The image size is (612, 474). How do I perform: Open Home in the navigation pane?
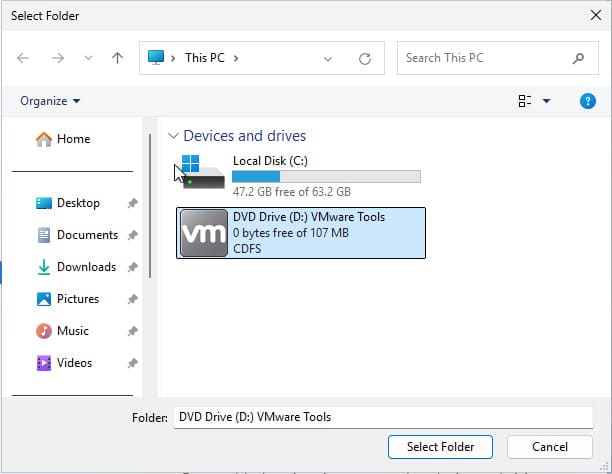(x=73, y=139)
